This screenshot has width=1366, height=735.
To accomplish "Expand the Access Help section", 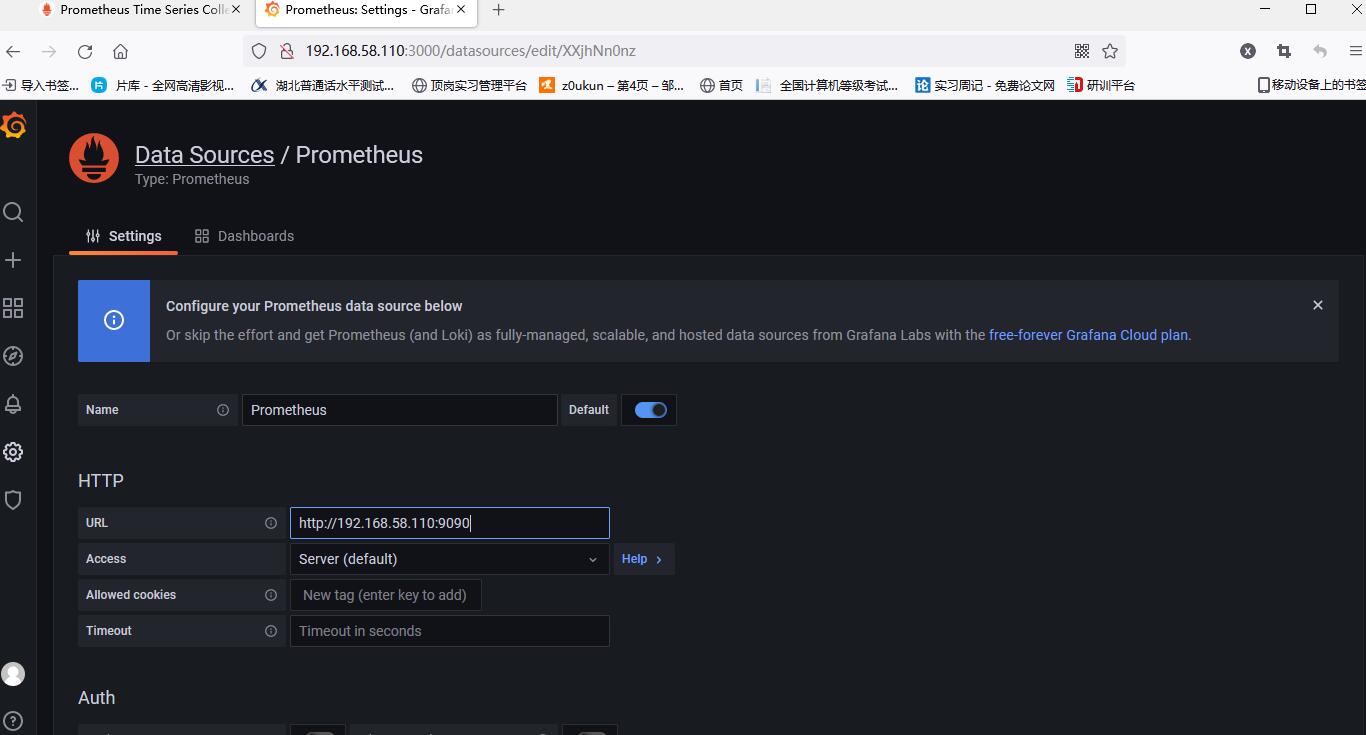I will click(x=643, y=559).
